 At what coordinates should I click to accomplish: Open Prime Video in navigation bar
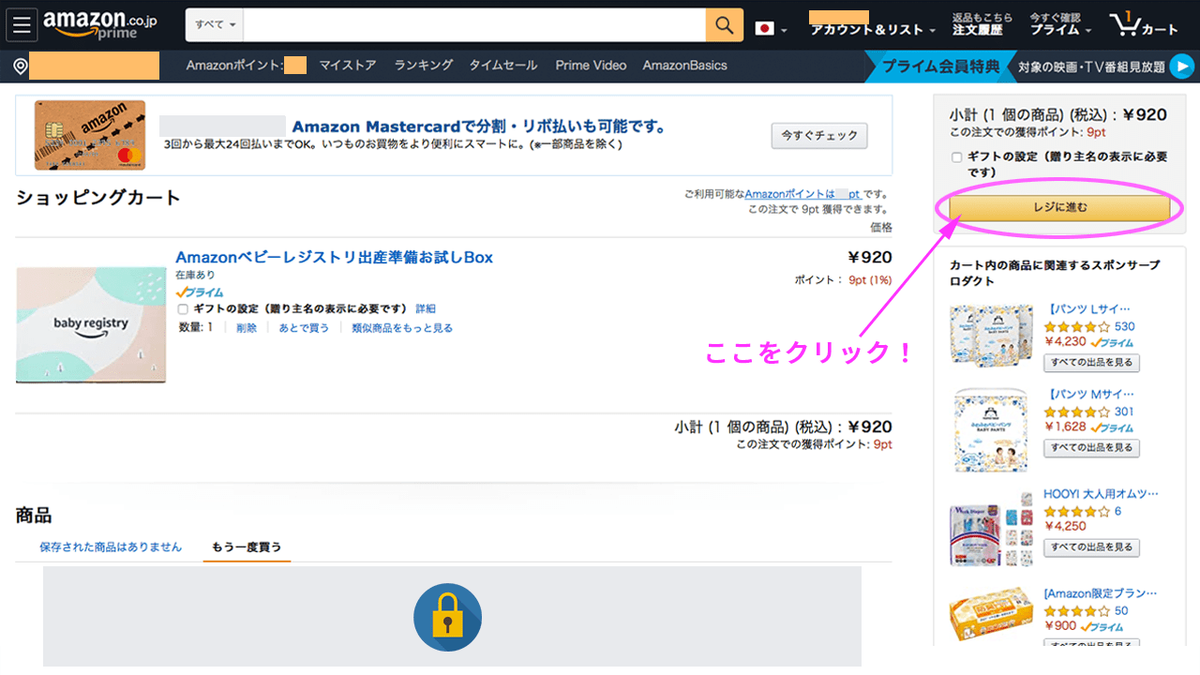(x=591, y=66)
